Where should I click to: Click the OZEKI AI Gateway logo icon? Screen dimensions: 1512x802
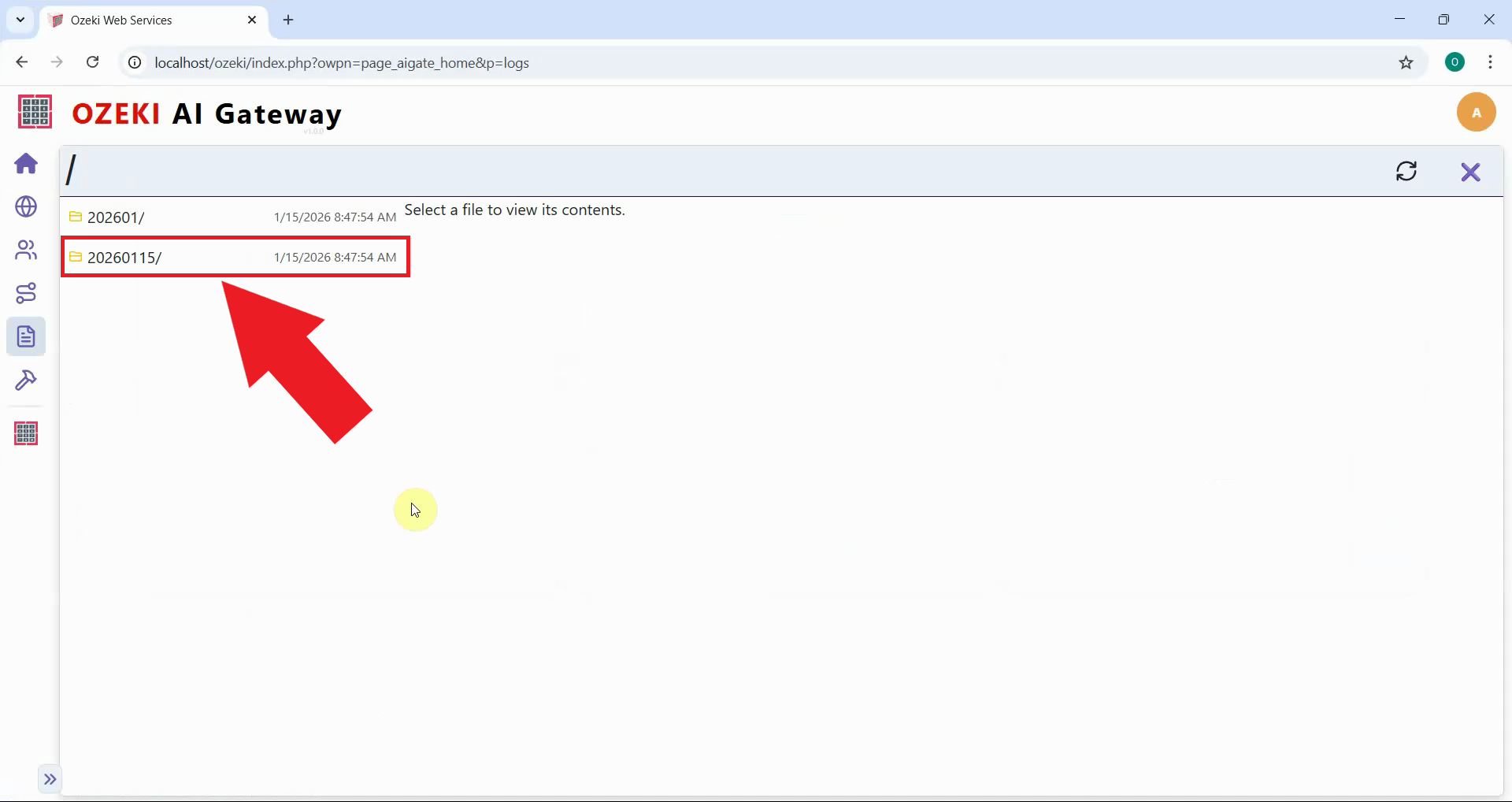point(33,112)
